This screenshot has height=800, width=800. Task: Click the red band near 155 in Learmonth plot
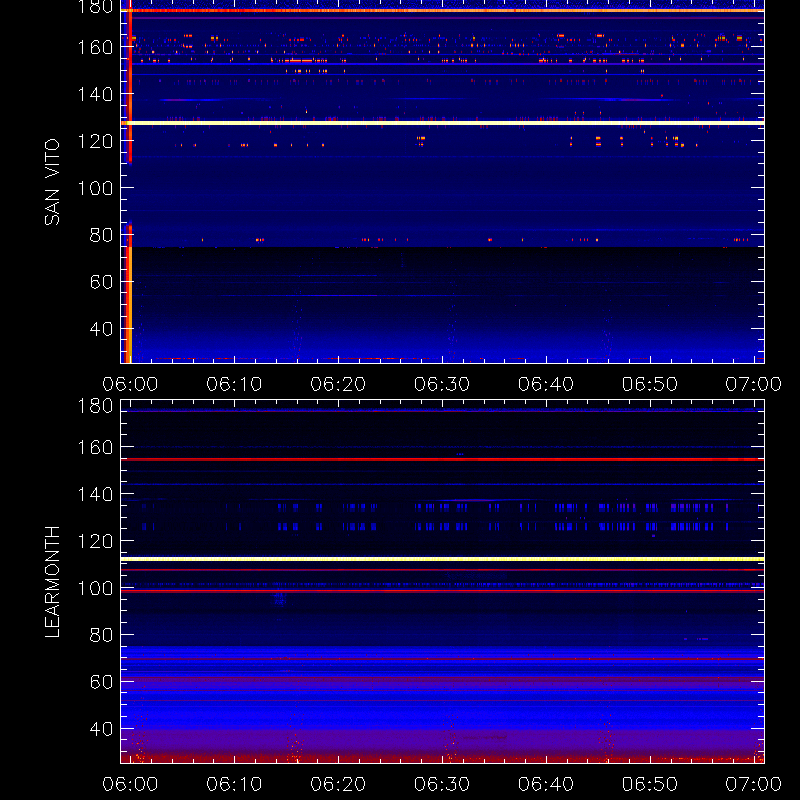[x=442, y=459]
